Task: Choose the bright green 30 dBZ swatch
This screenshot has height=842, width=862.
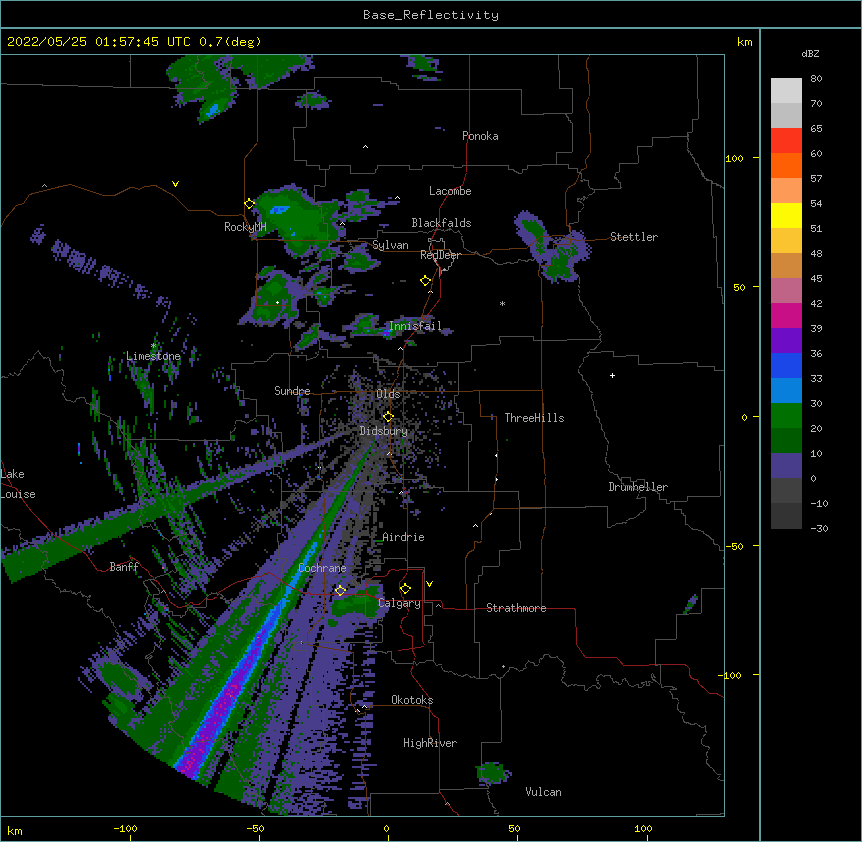Action: pyautogui.click(x=786, y=416)
